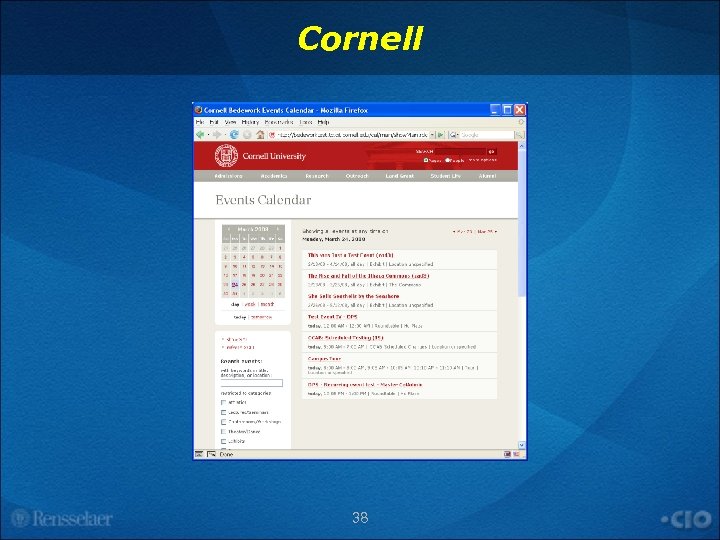Click the magnifier search button in Firefox toolbar
720x540 pixels.
[x=519, y=135]
